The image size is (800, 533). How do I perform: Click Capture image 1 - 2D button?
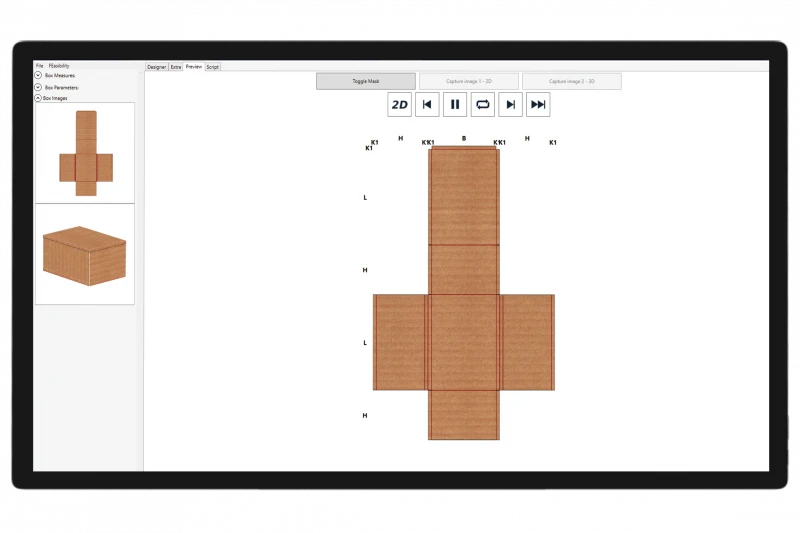(469, 81)
